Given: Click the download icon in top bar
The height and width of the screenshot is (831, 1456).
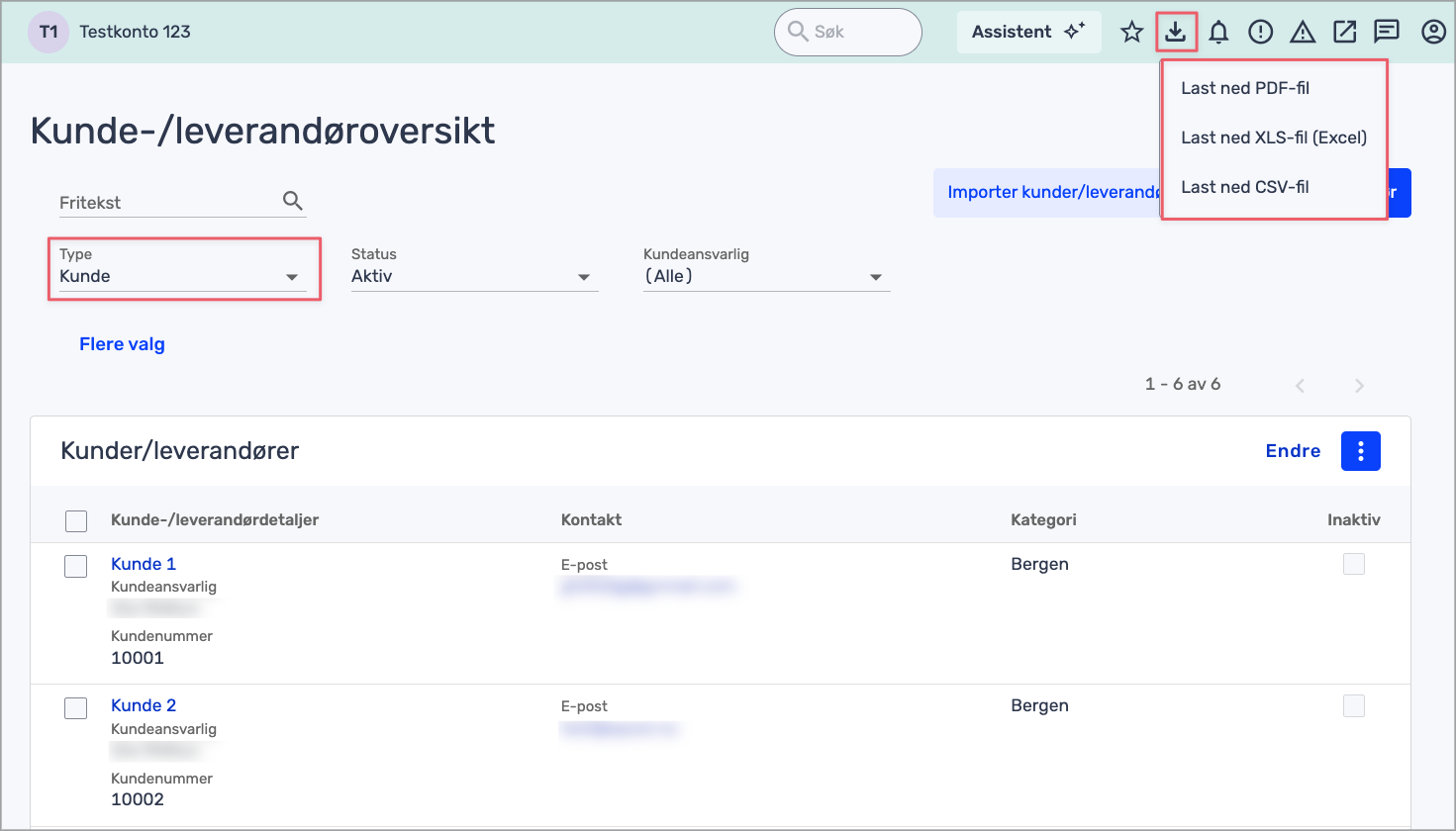Looking at the screenshot, I should coord(1175,33).
